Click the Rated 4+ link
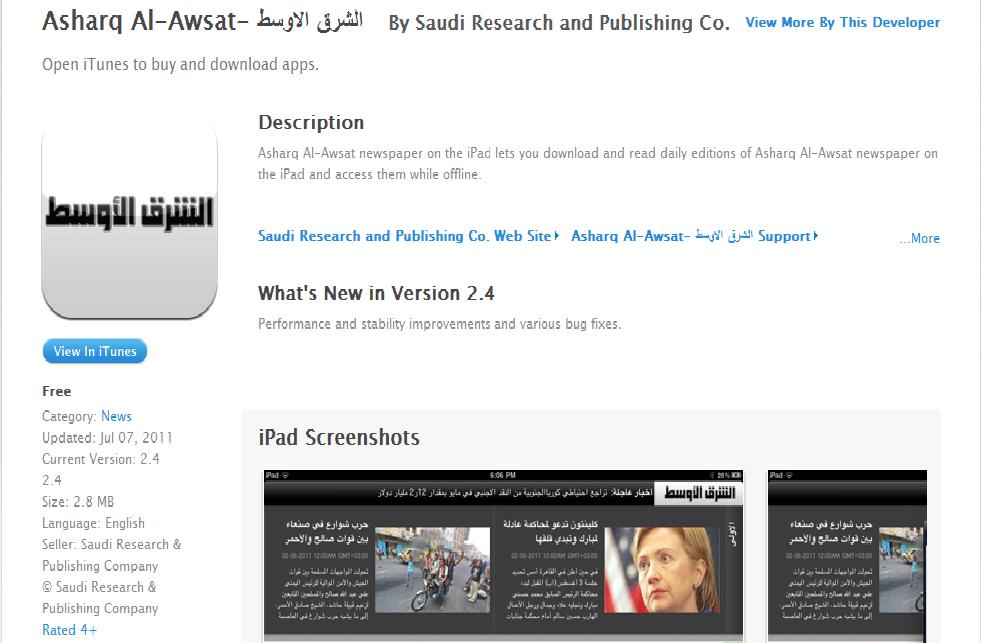Image resolution: width=981 pixels, height=643 pixels. pyautogui.click(x=69, y=630)
